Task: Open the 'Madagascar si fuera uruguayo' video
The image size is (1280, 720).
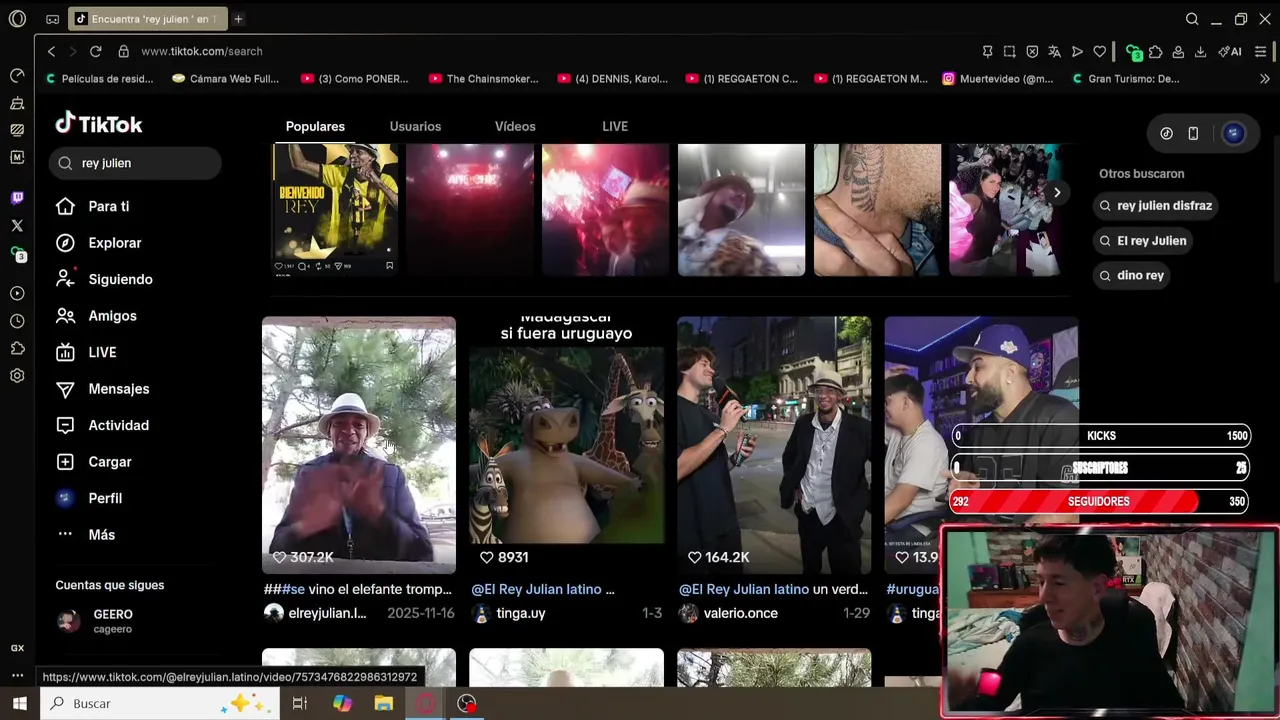Action: coord(566,445)
